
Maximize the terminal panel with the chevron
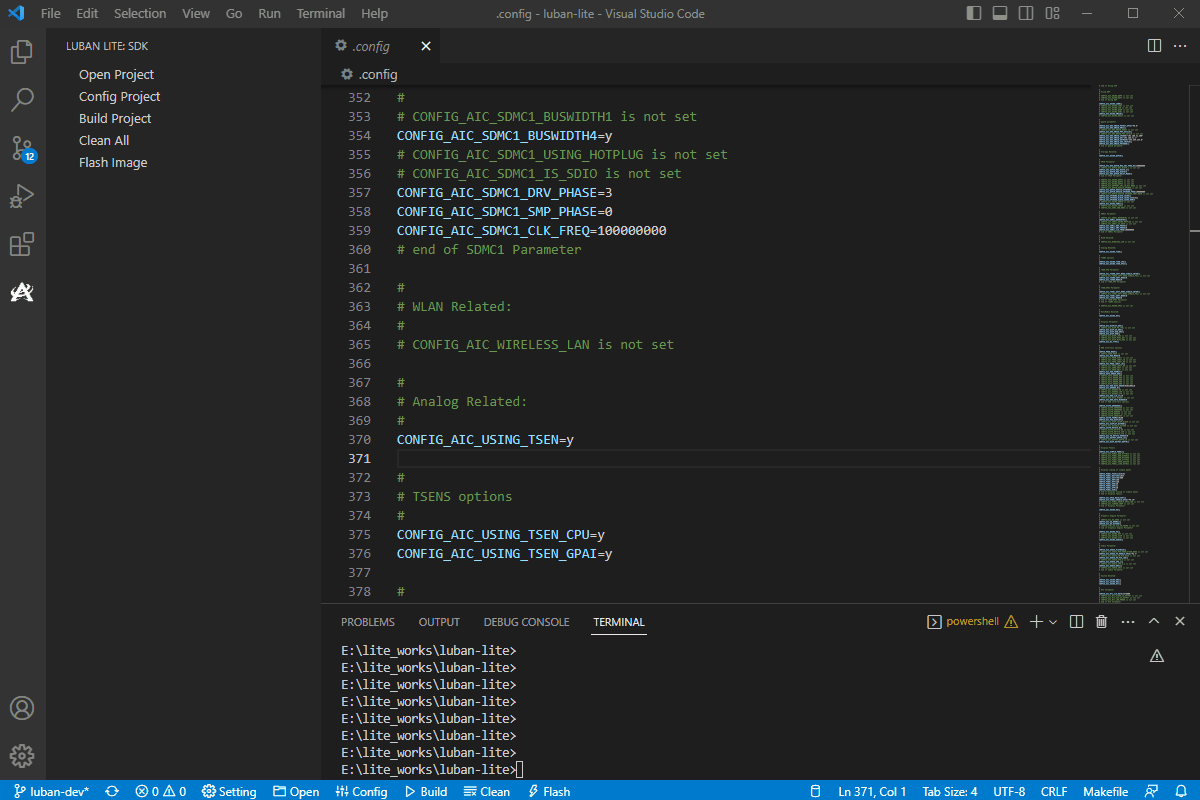tap(1153, 622)
